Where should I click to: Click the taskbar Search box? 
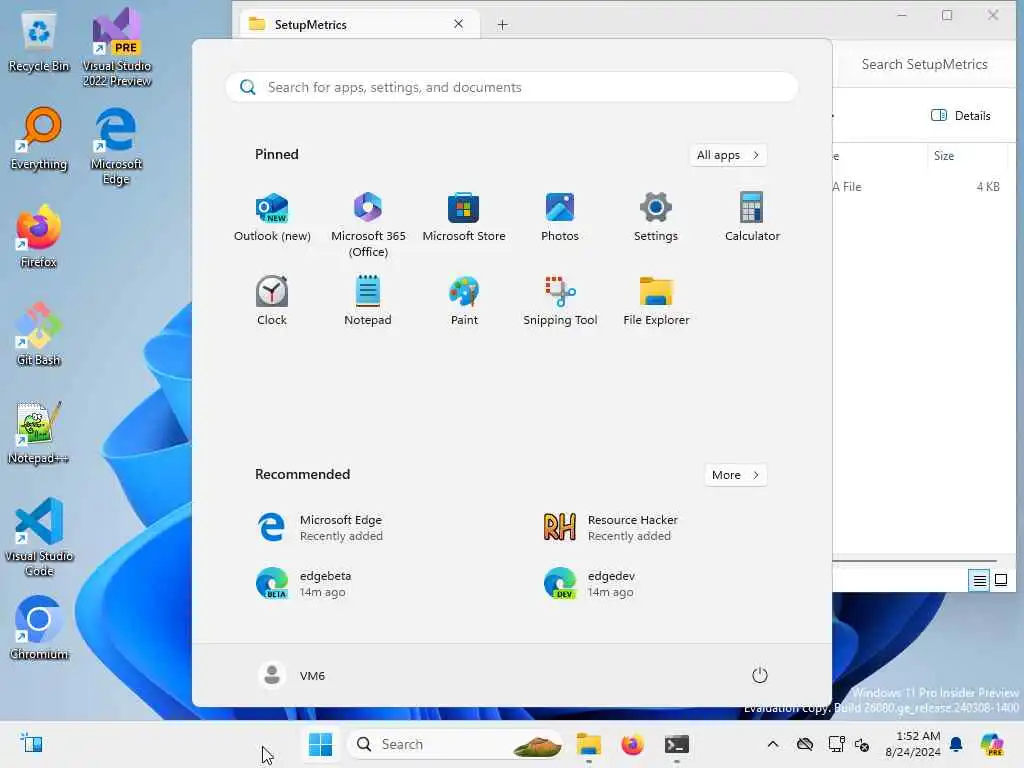coord(456,744)
